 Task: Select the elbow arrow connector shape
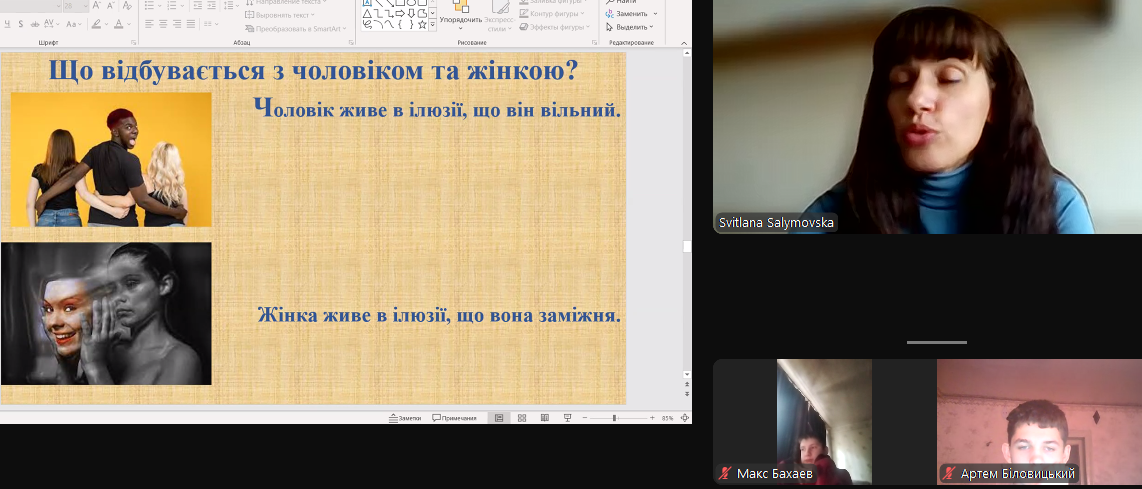(390, 14)
